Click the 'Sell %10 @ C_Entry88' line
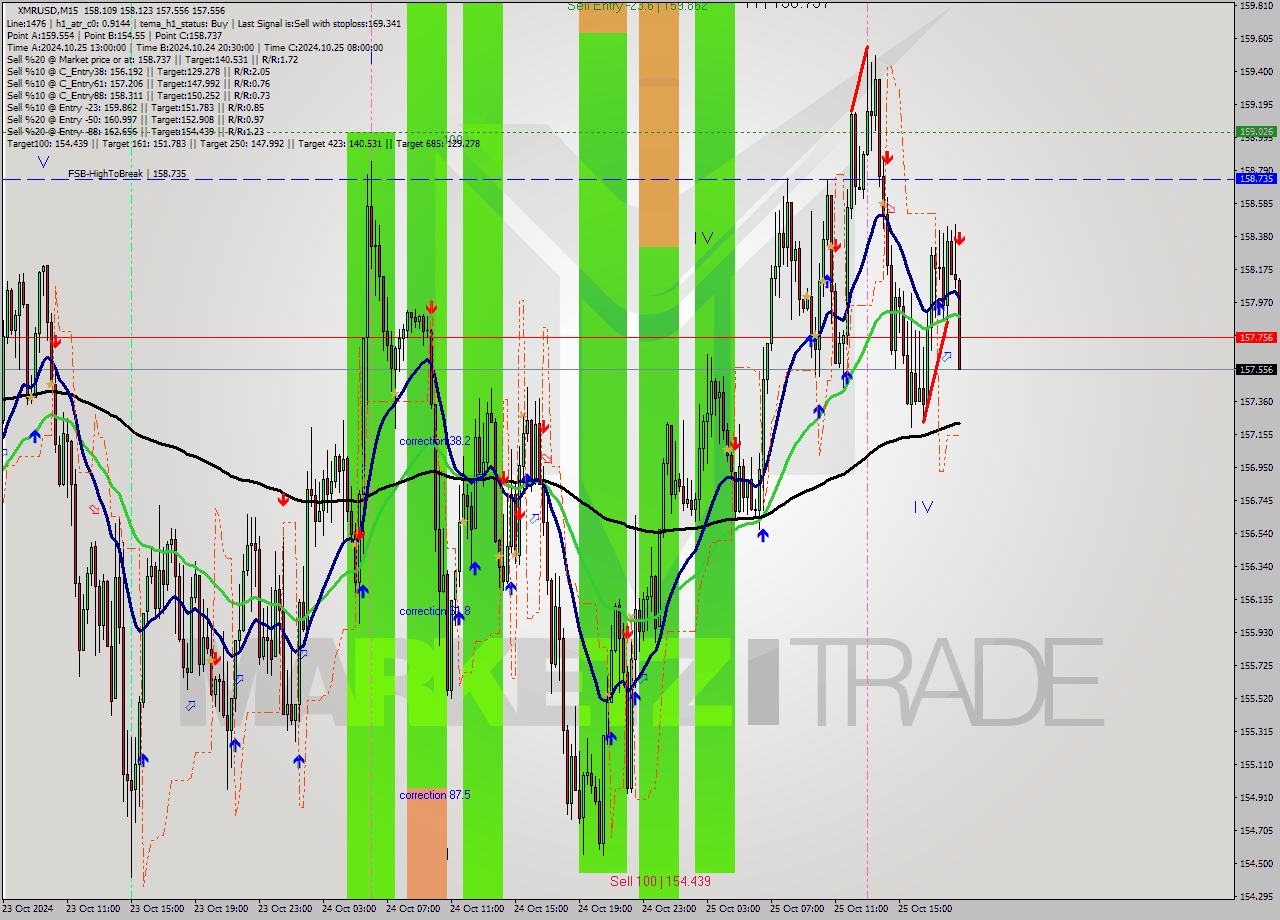The image size is (1280, 920). (x=138, y=96)
